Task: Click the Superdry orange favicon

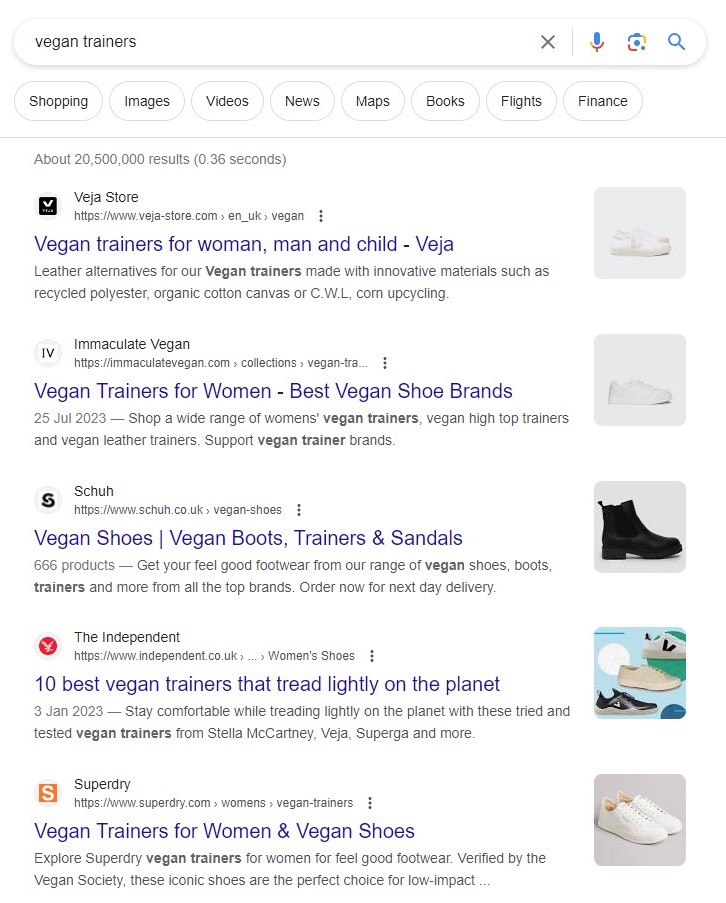Action: [x=48, y=793]
